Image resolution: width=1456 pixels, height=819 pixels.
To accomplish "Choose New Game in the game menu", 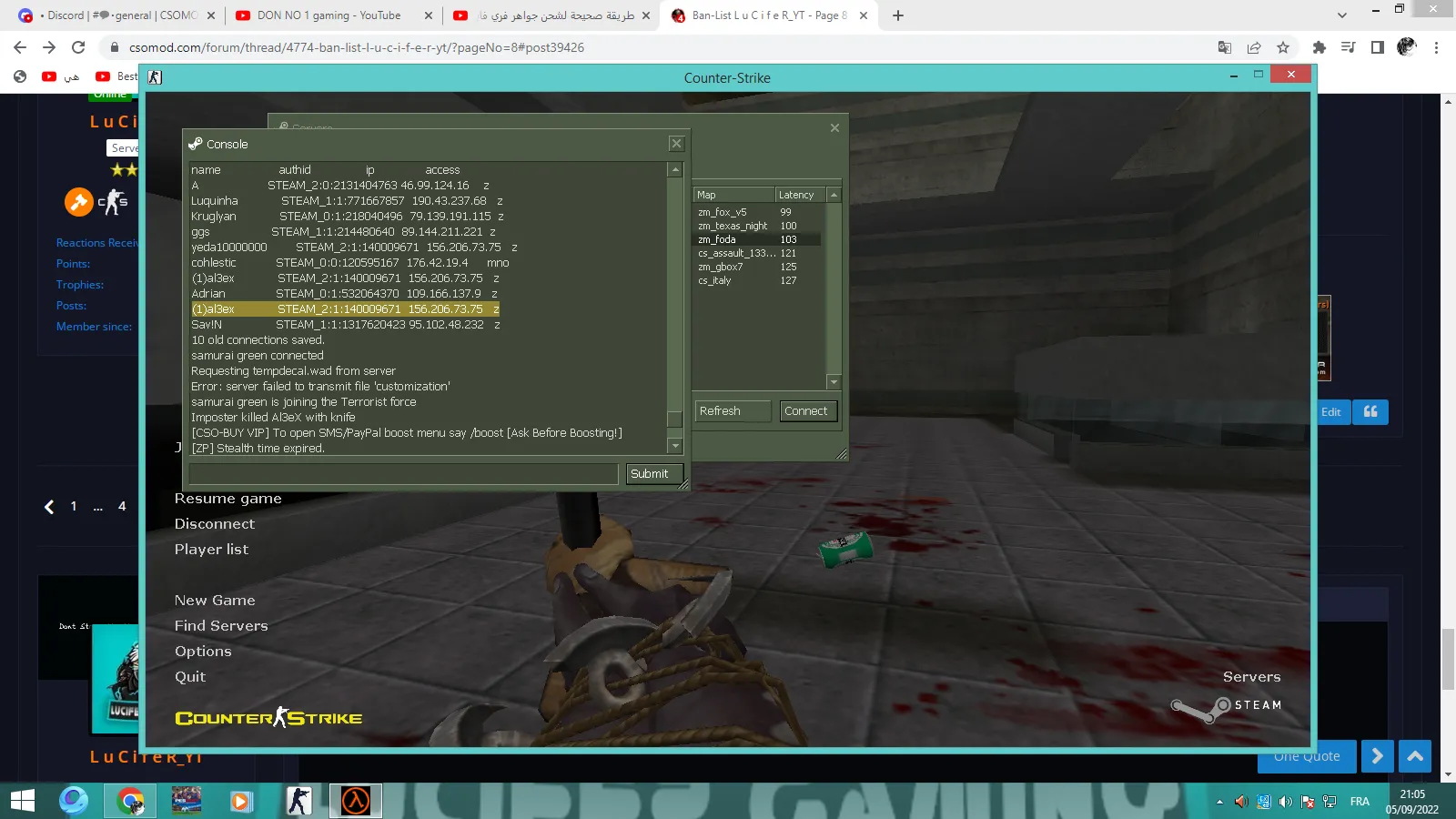I will [x=215, y=601].
